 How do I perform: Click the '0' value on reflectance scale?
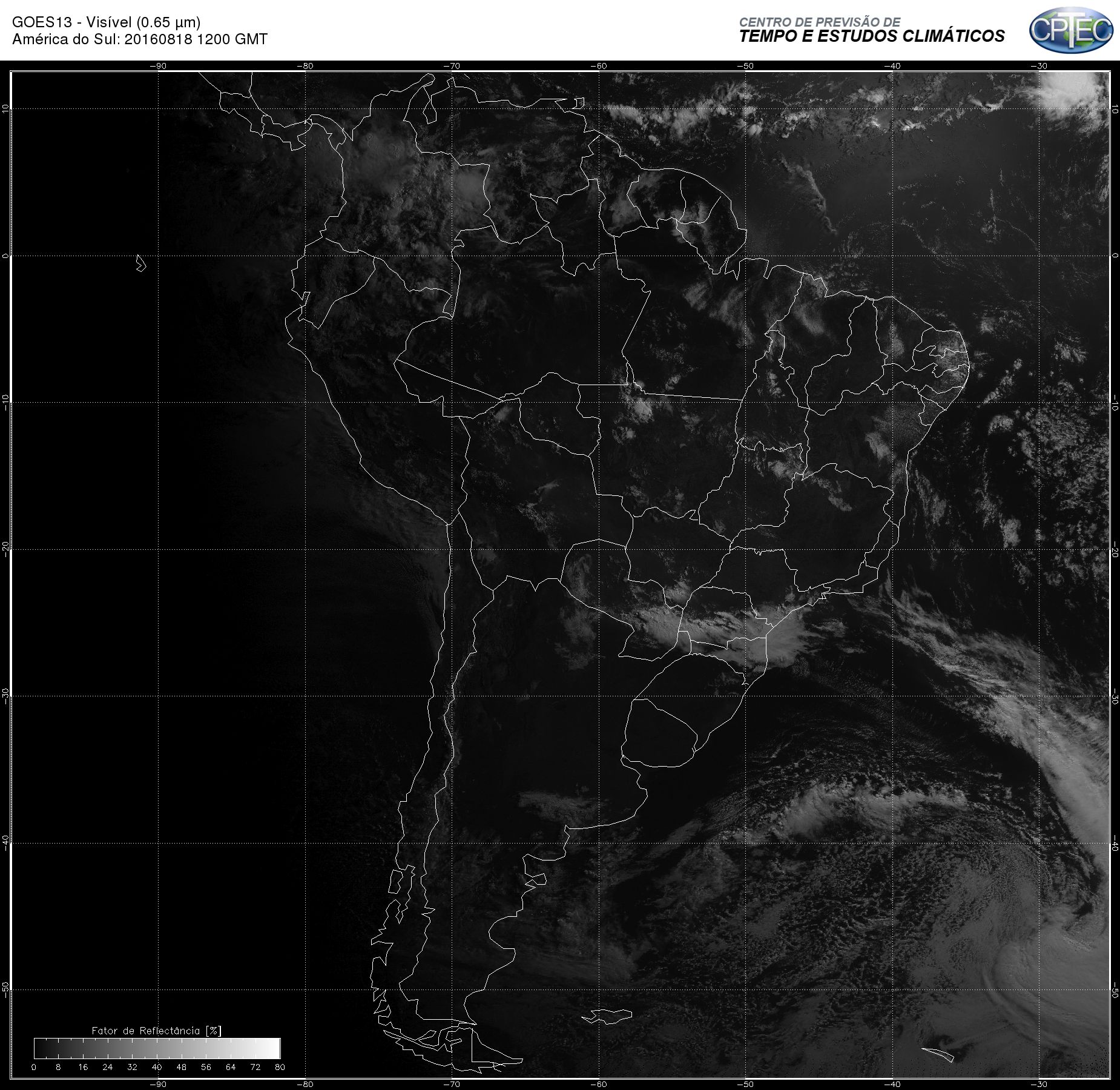(x=34, y=1067)
